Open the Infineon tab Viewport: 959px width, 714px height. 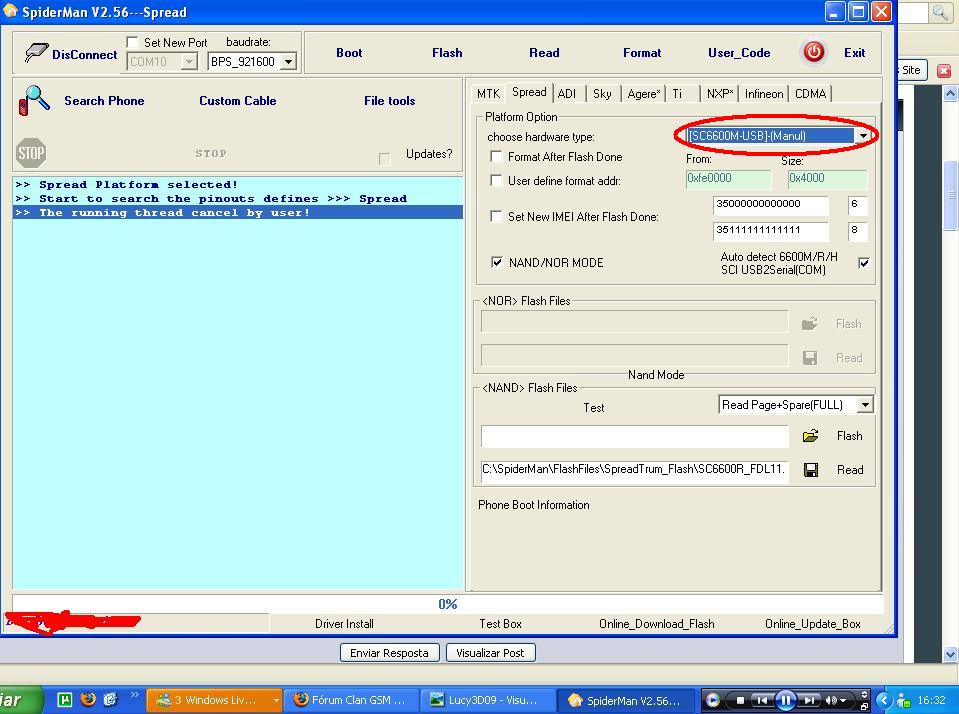pyautogui.click(x=764, y=94)
